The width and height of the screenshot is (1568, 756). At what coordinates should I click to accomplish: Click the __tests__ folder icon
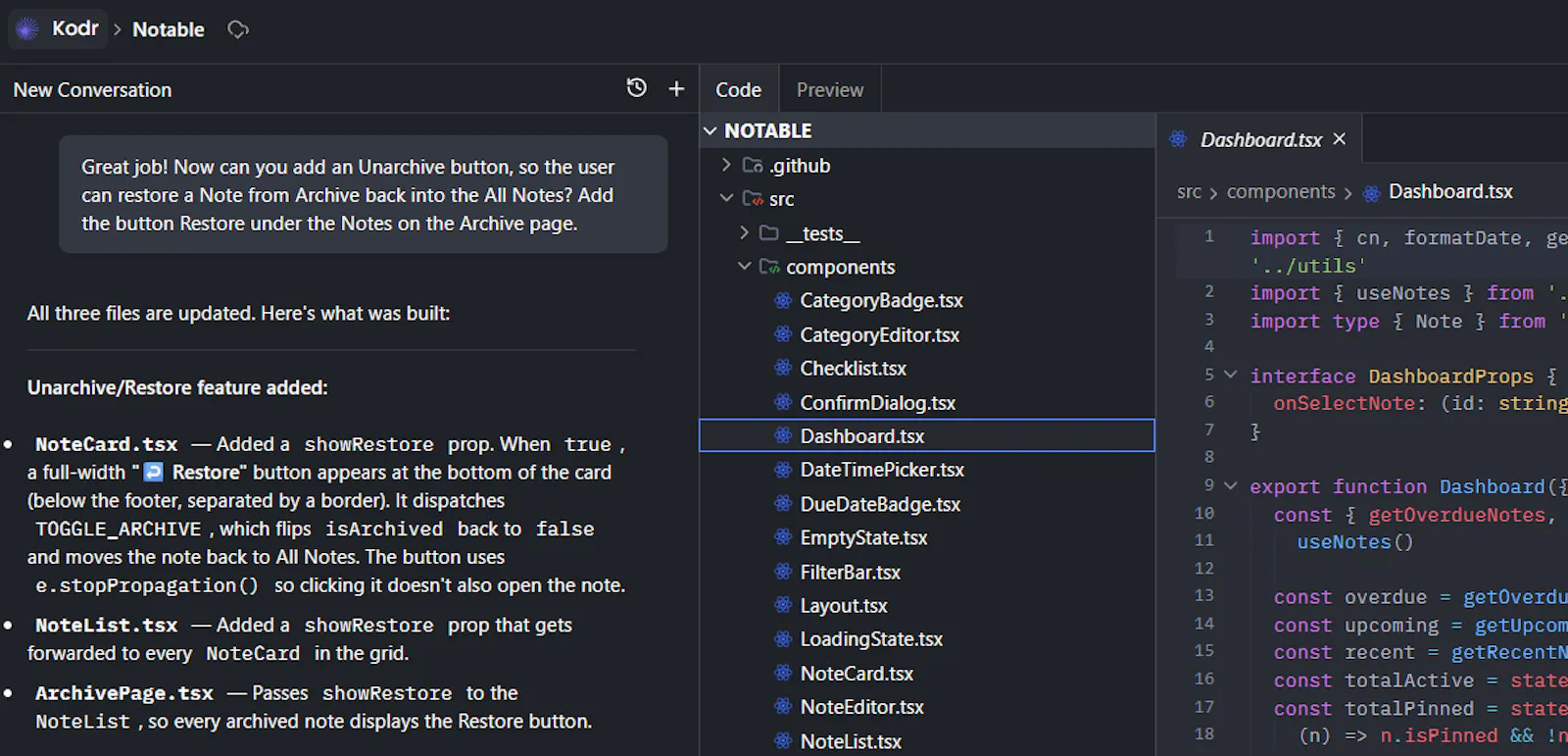tap(769, 232)
